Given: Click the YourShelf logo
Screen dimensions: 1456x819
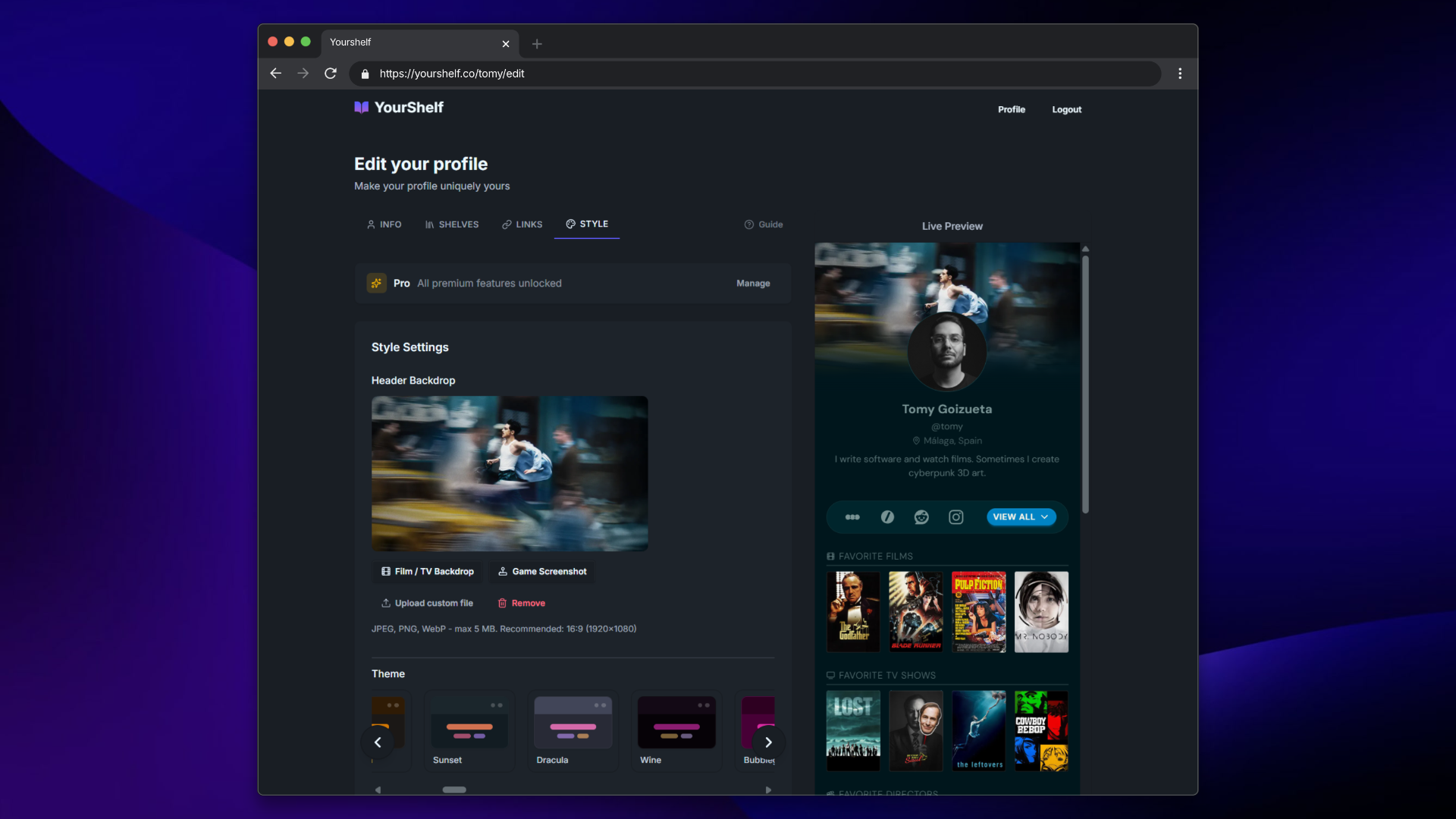Looking at the screenshot, I should pos(399,108).
